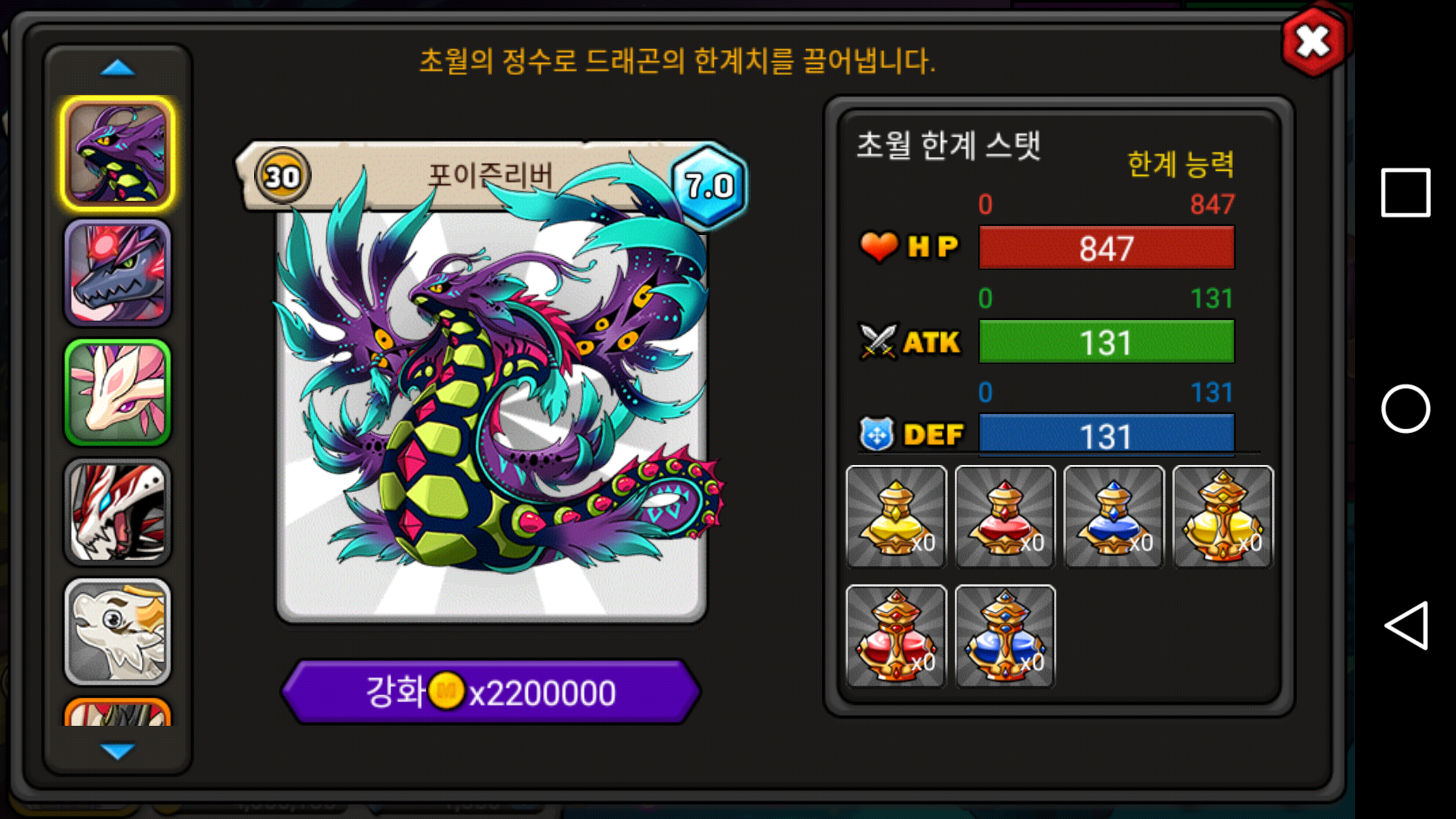Screen dimensions: 1456x819
Task: Move dragon list up with blue arrow
Action: coord(118,68)
